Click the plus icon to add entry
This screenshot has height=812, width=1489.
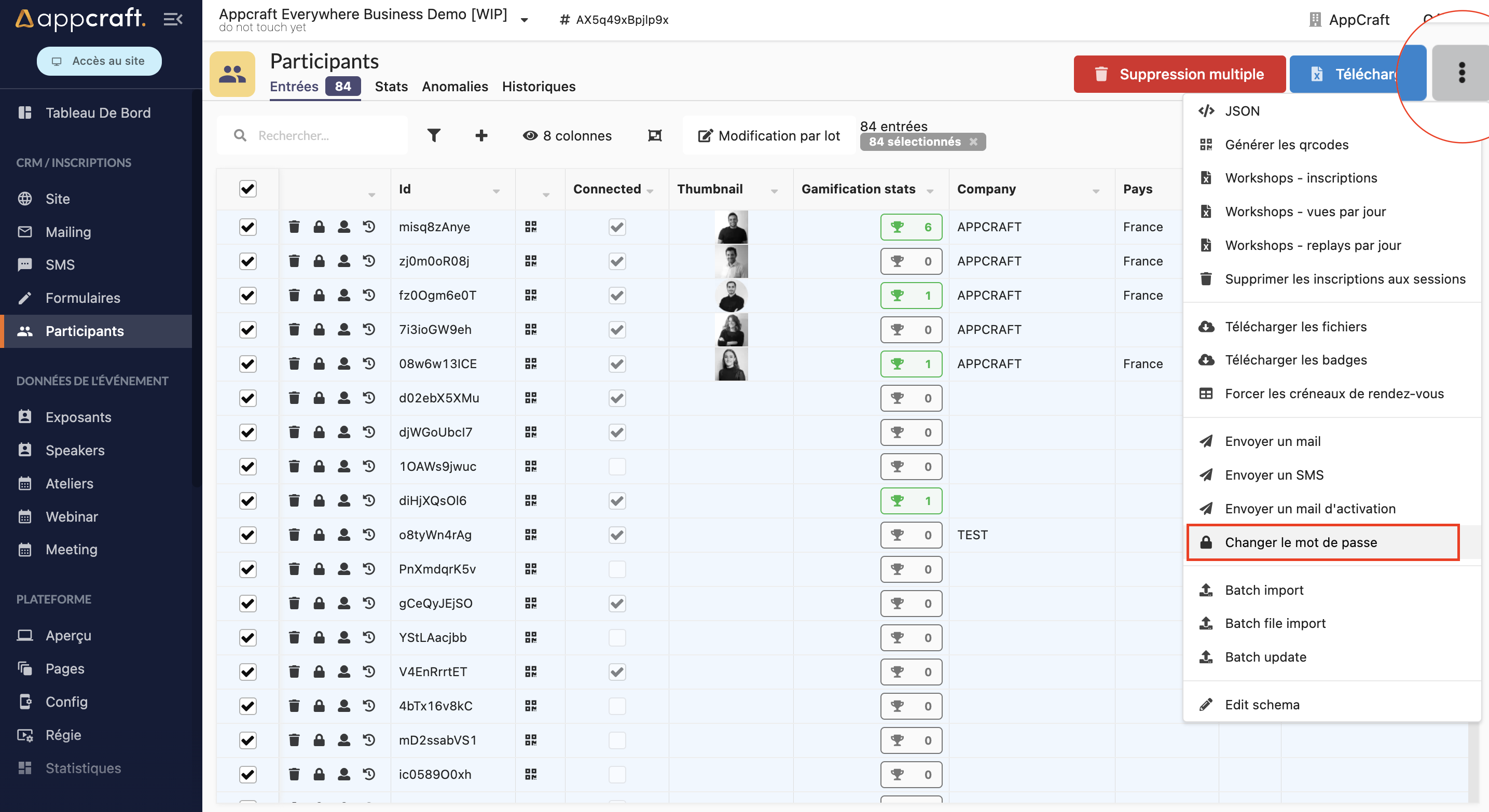(x=481, y=136)
